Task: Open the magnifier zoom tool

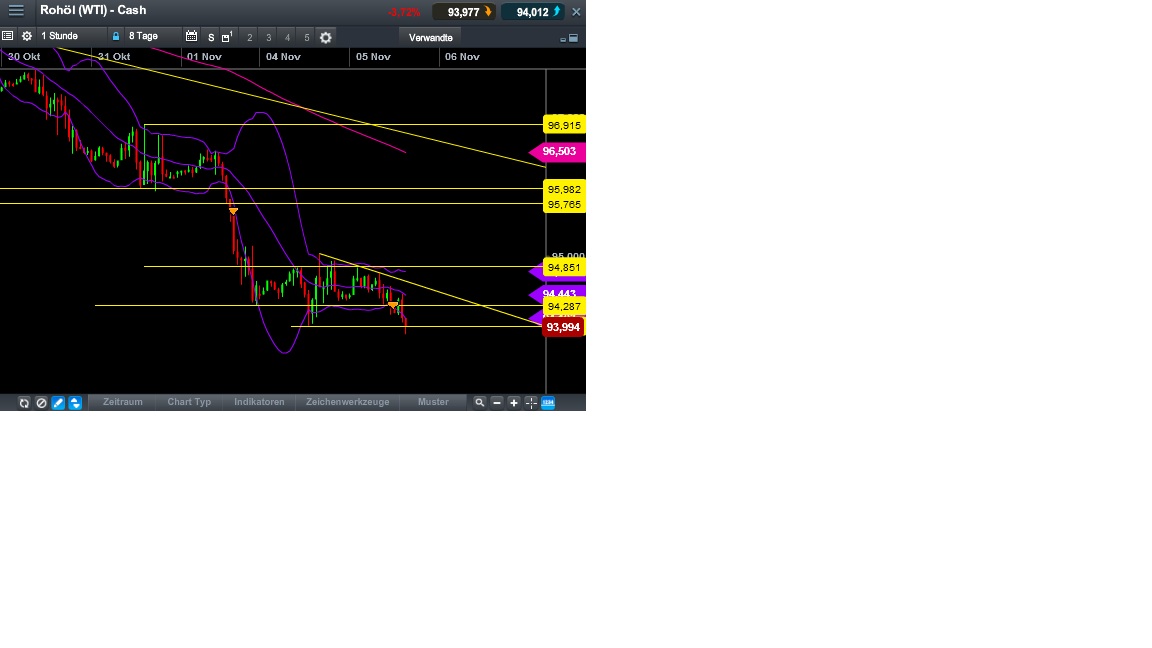Action: (x=479, y=402)
